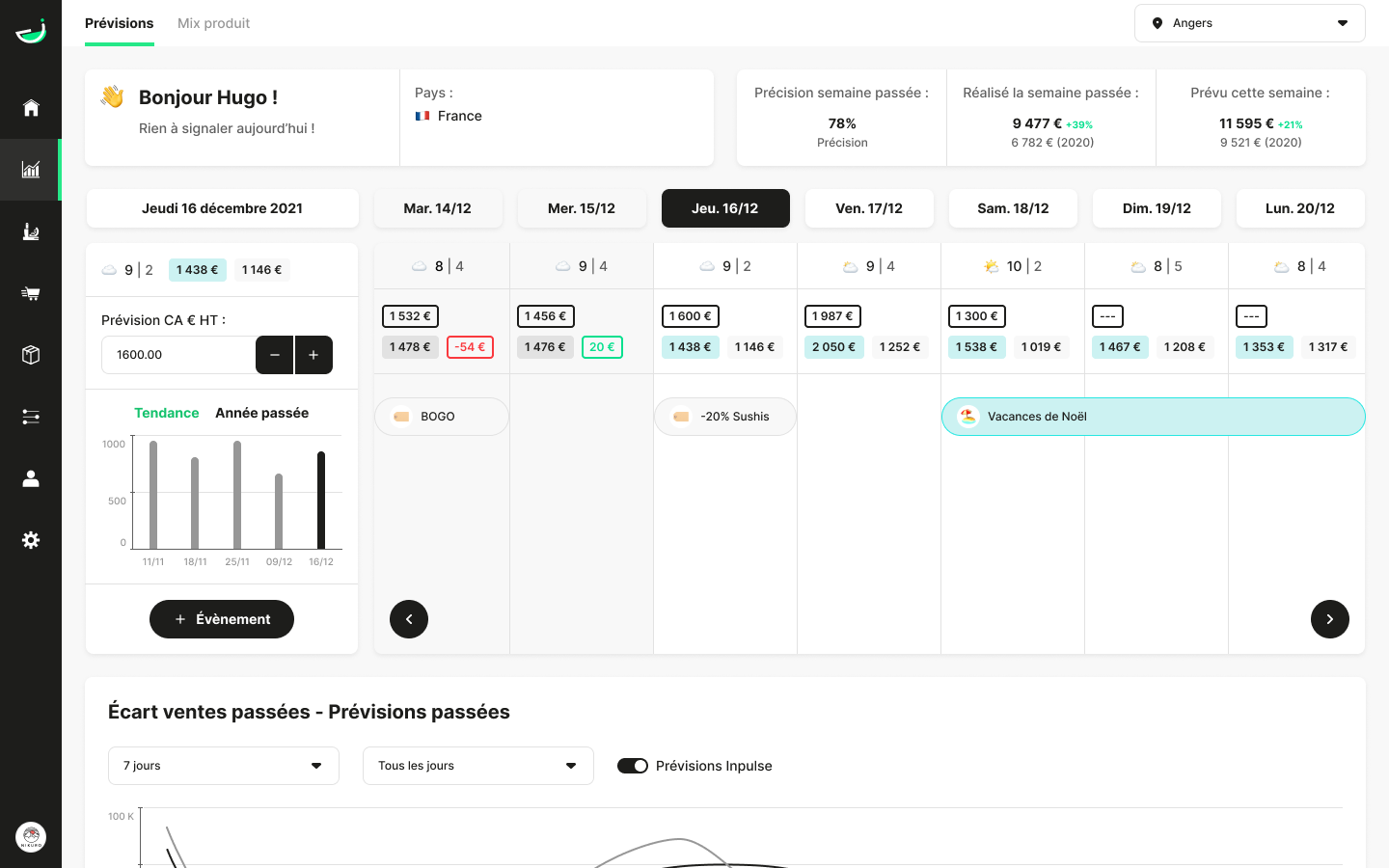
Task: Increase forecast with the plus stepper
Action: click(313, 355)
